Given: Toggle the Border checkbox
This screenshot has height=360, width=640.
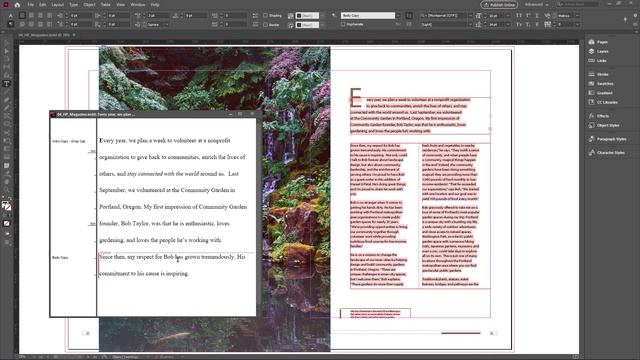Looking at the screenshot, I should [x=265, y=24].
